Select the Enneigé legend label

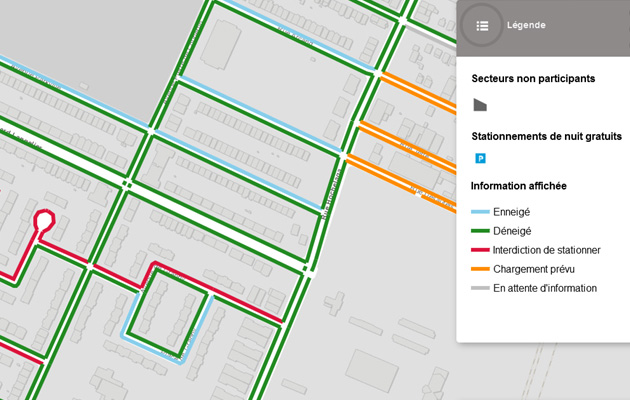pyautogui.click(x=511, y=212)
